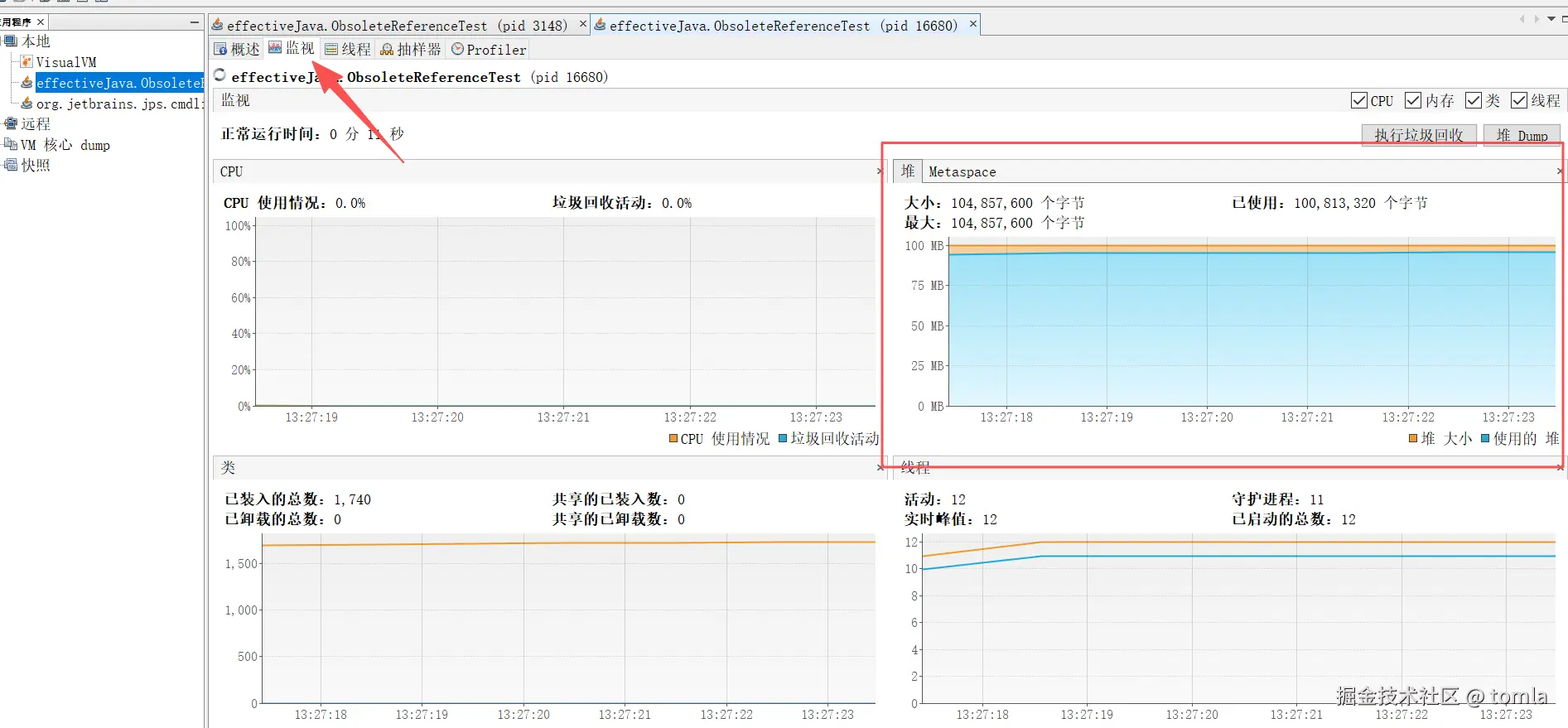Close the CPU graph panel

880,171
